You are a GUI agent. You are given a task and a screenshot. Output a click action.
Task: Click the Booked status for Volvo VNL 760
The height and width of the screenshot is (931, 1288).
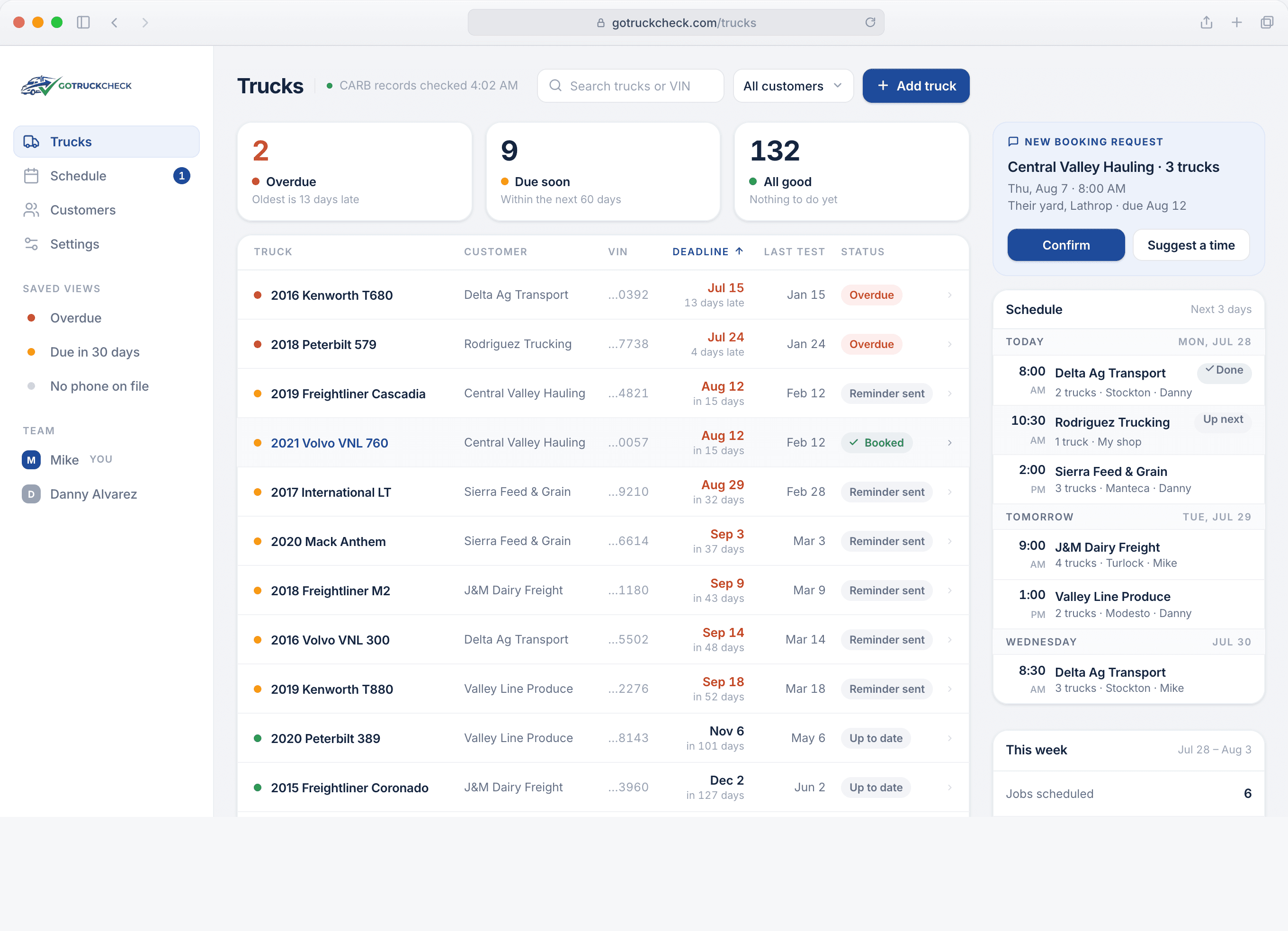pyautogui.click(x=877, y=442)
